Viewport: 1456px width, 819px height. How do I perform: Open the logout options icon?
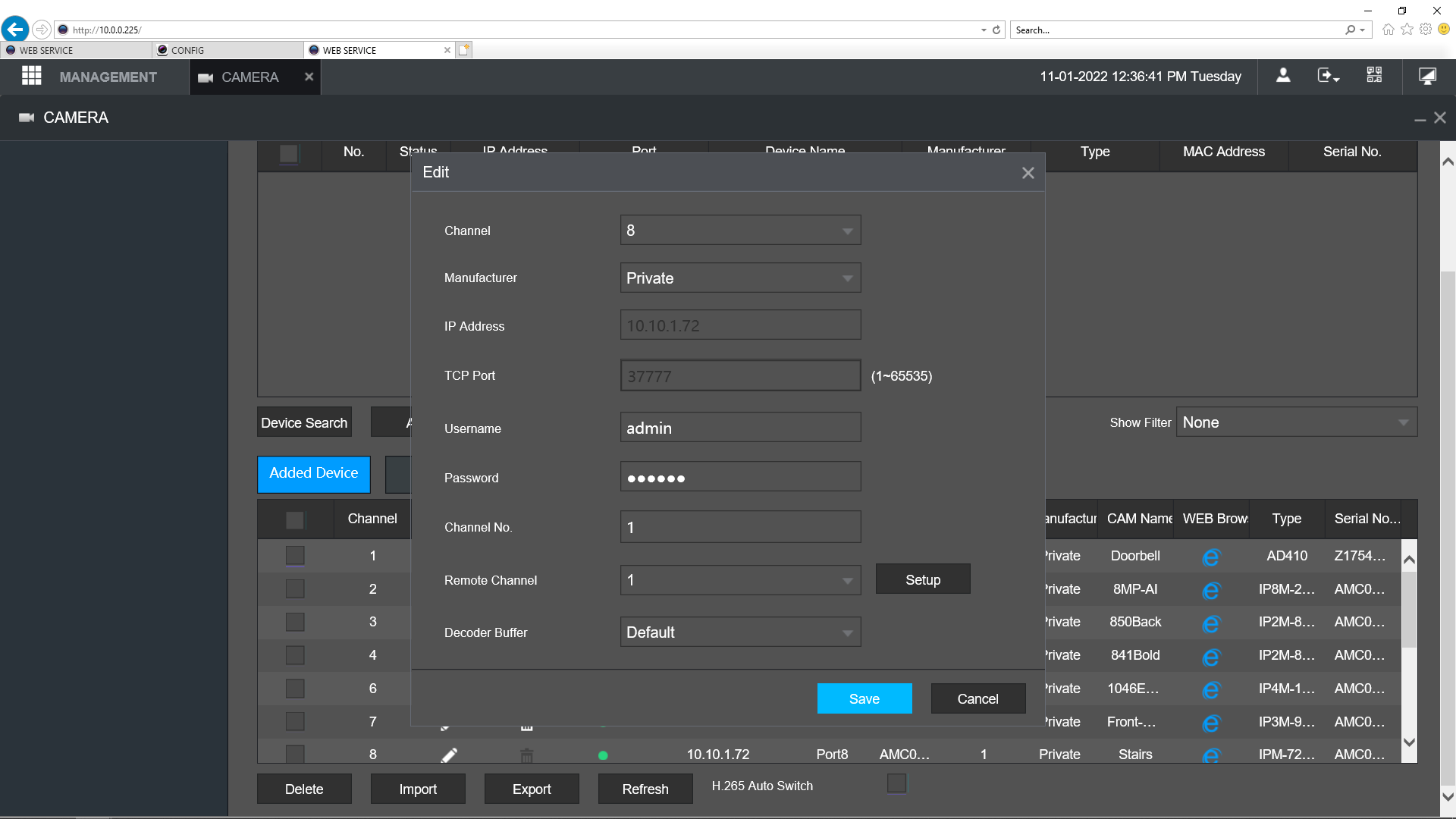(x=1328, y=76)
